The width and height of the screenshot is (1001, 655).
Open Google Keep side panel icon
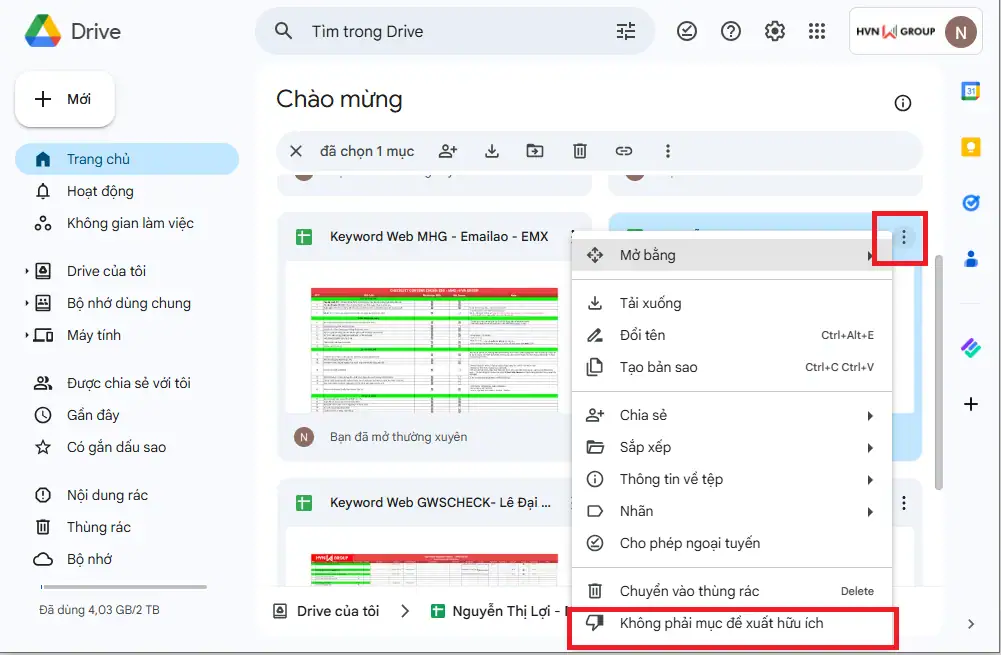970,147
